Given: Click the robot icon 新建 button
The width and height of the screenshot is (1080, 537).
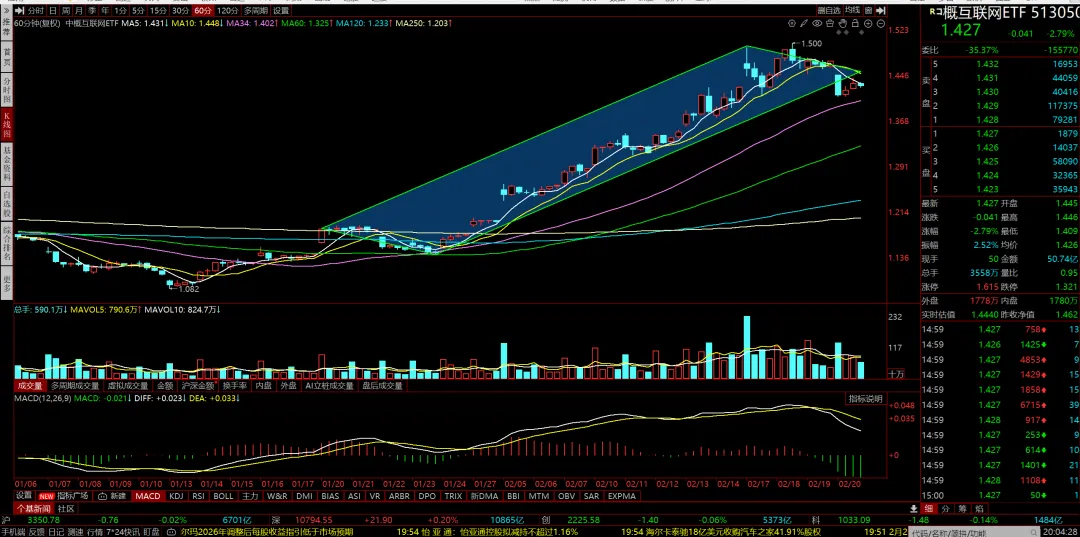Looking at the screenshot, I should point(113,496).
